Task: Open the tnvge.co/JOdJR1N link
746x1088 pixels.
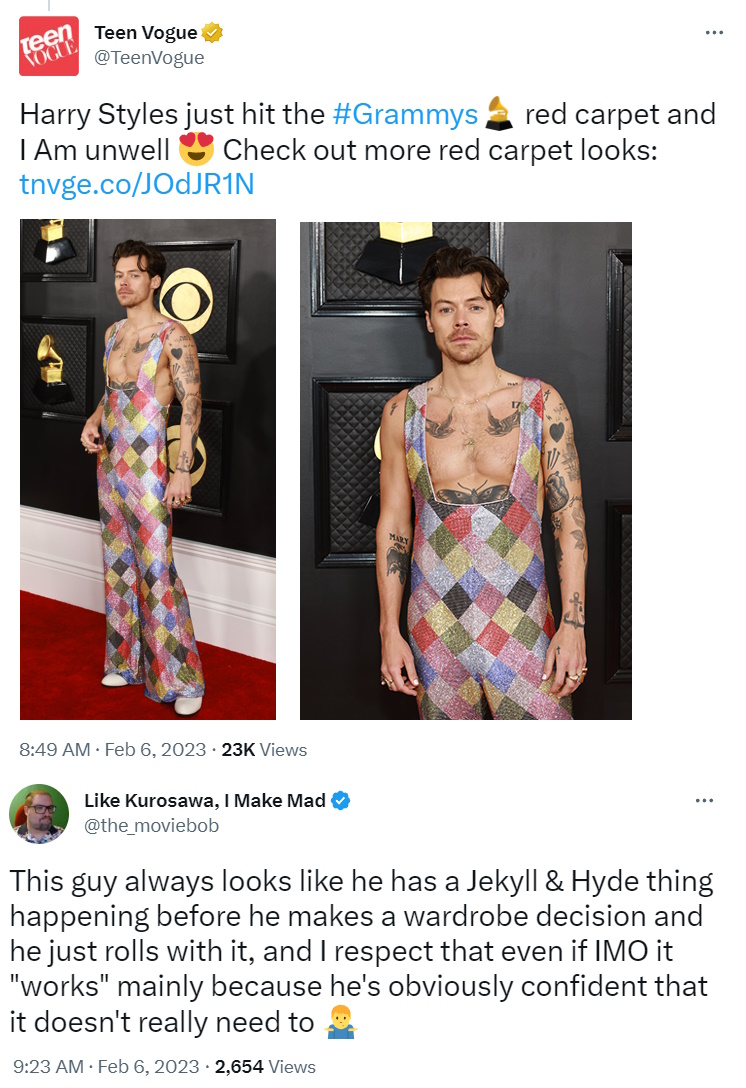Action: click(x=137, y=185)
